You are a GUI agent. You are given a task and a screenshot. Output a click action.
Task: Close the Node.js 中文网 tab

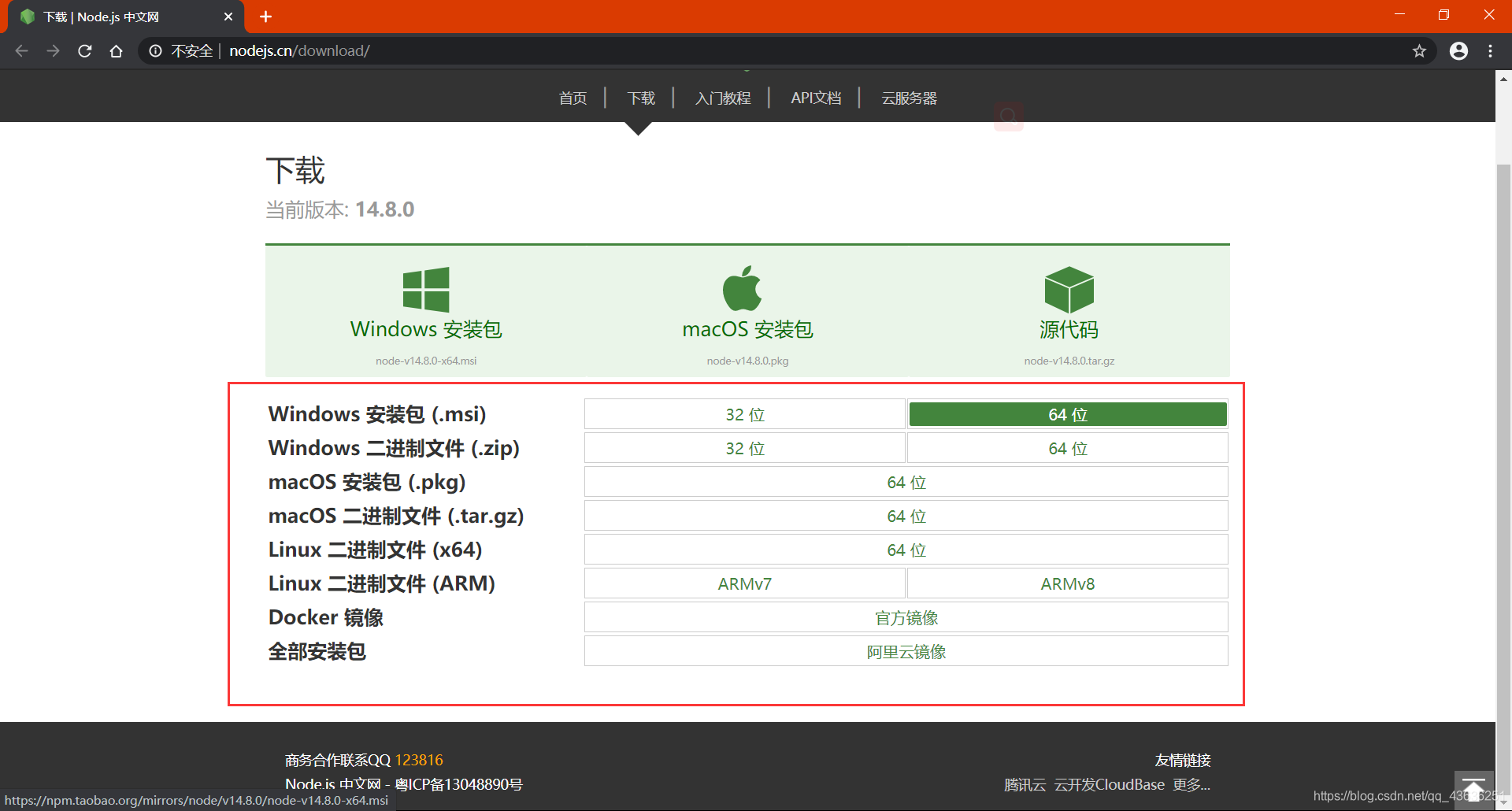[x=228, y=17]
